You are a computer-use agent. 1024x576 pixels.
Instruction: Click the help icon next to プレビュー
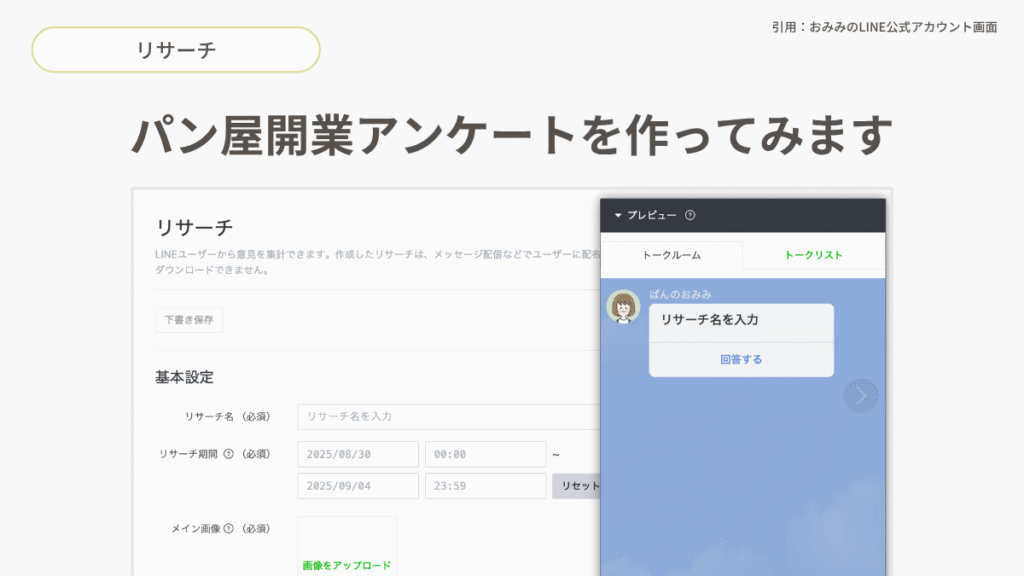[x=690, y=215]
